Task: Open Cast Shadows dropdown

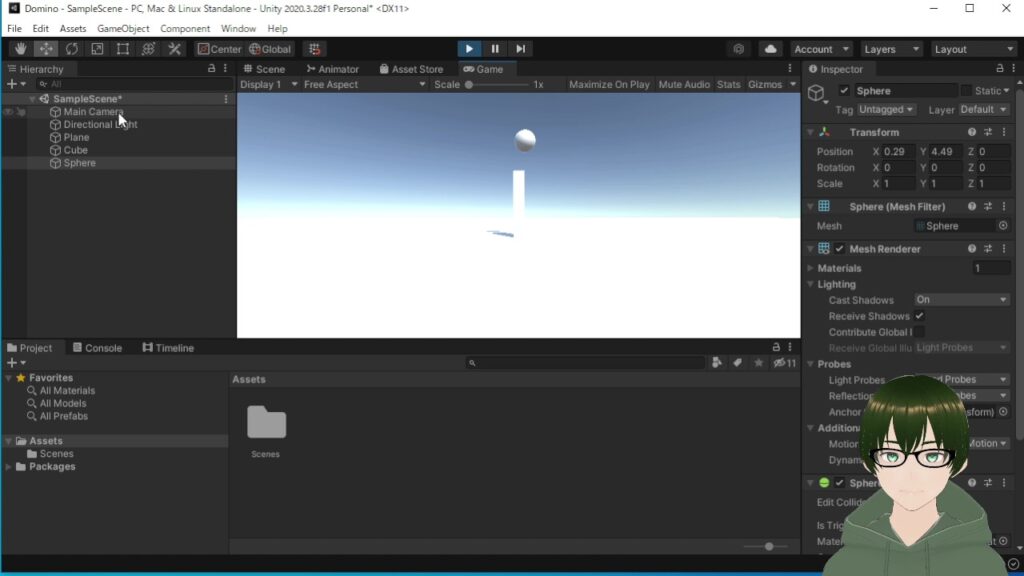Action: (961, 300)
